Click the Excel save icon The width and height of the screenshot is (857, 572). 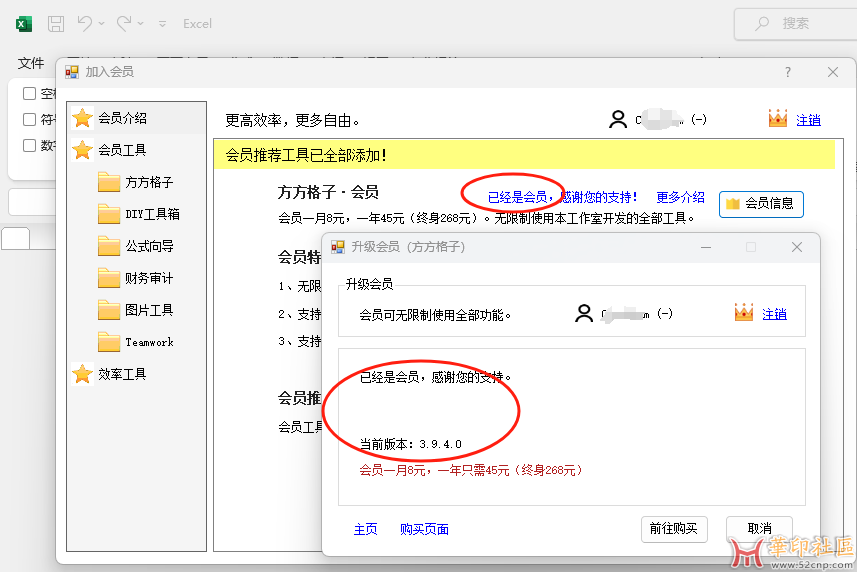tap(56, 23)
